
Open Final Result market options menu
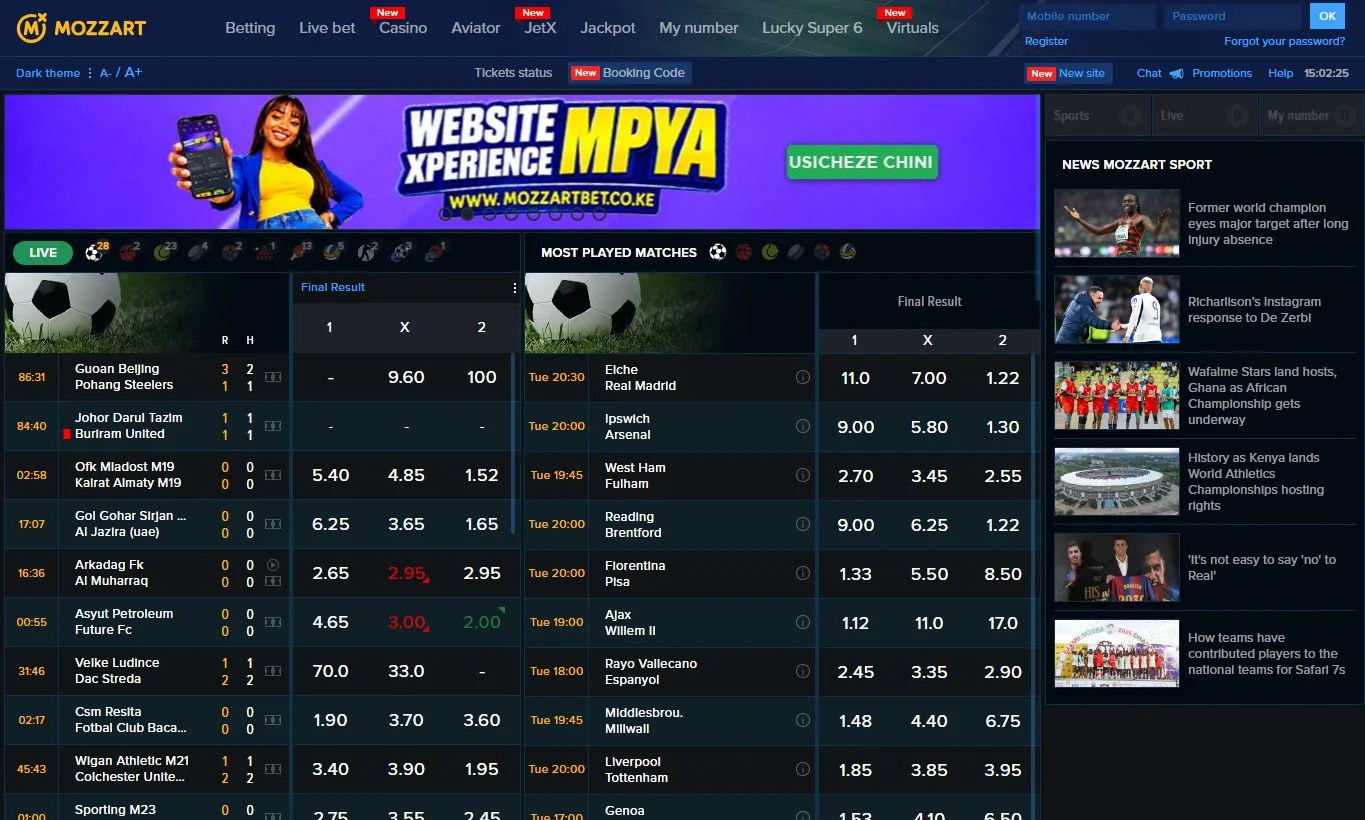pyautogui.click(x=515, y=287)
